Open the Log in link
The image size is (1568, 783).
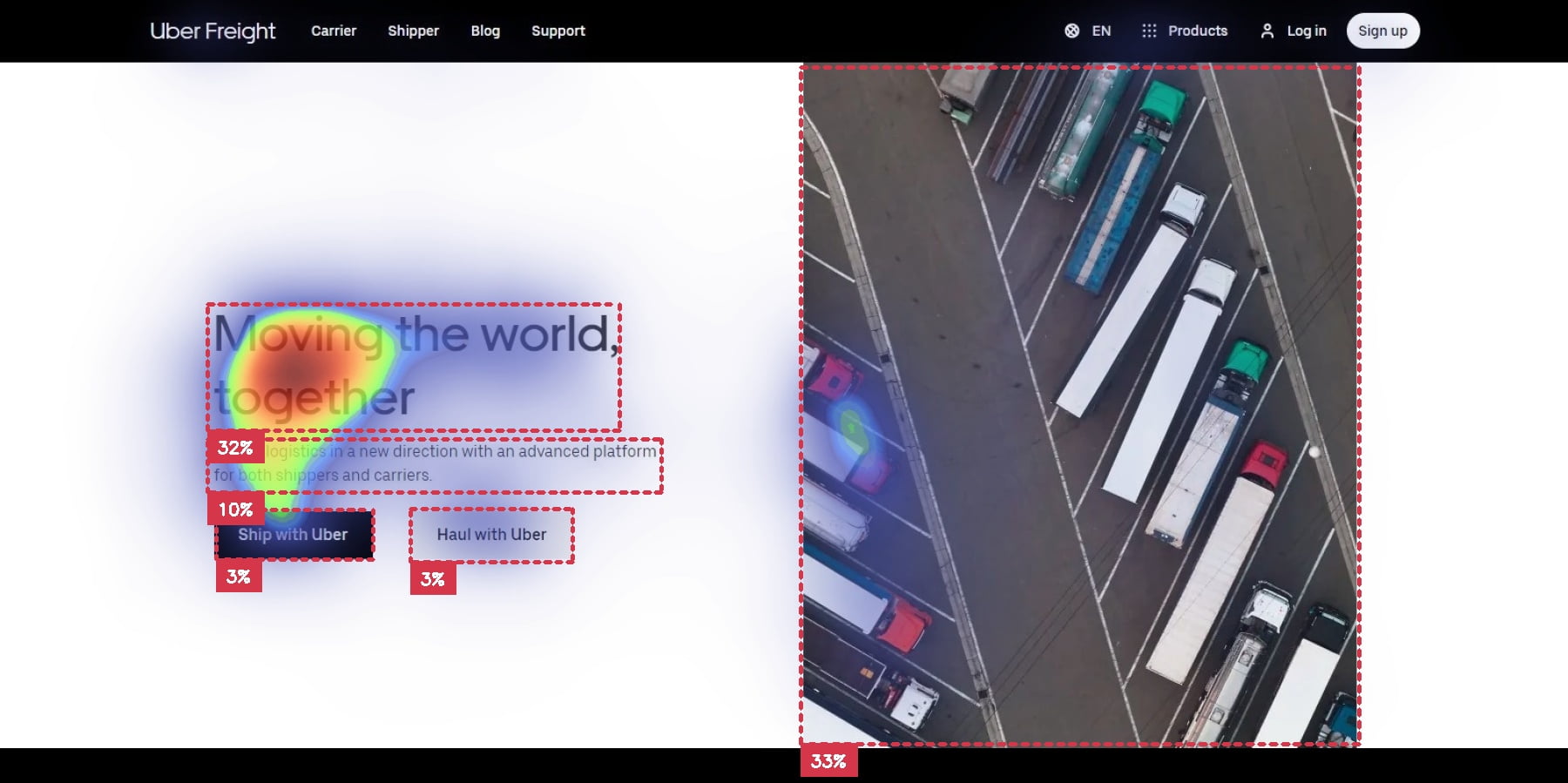click(x=1307, y=31)
